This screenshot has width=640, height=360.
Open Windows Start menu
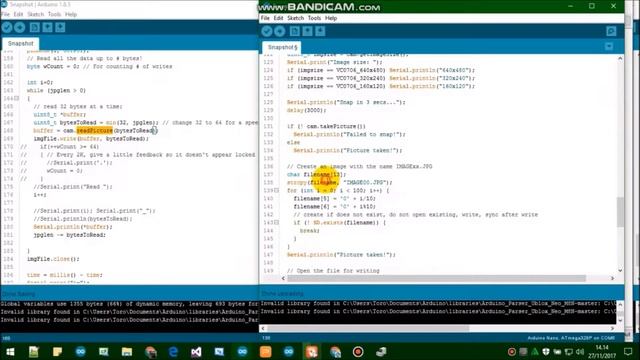pos(10,351)
